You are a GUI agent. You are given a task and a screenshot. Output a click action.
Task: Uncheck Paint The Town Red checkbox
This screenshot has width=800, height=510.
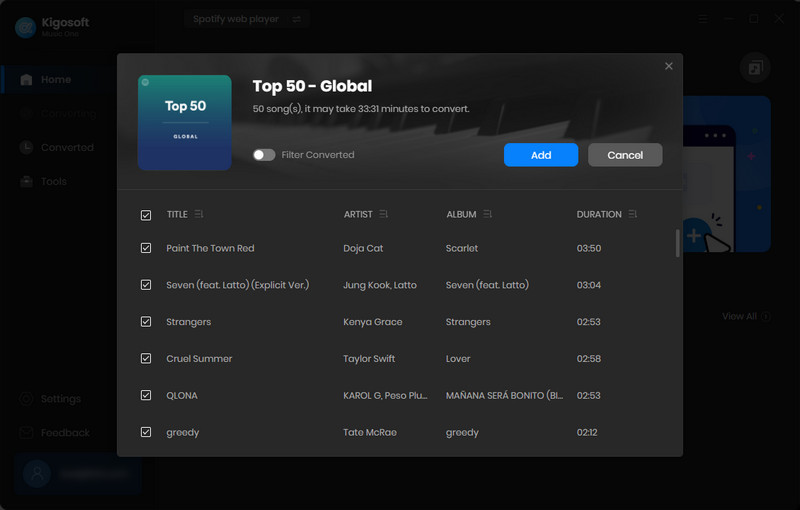pos(146,248)
